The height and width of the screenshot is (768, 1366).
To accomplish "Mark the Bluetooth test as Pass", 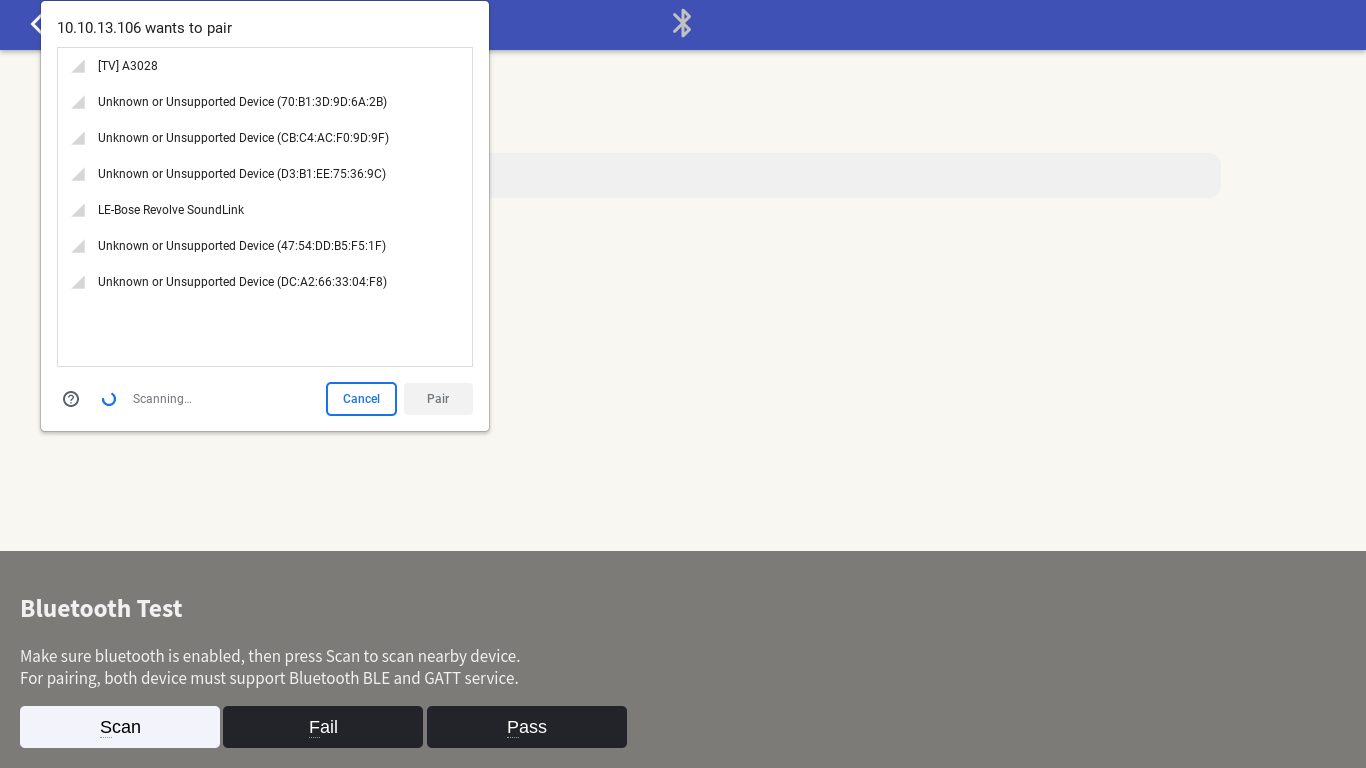I will click(x=527, y=727).
